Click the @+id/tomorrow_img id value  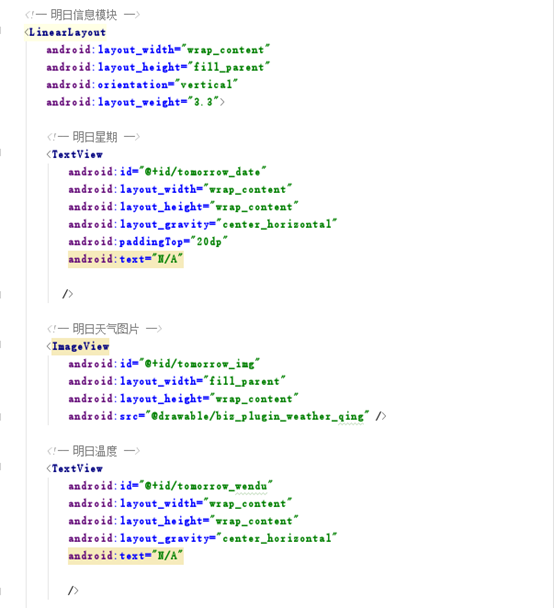coord(199,364)
